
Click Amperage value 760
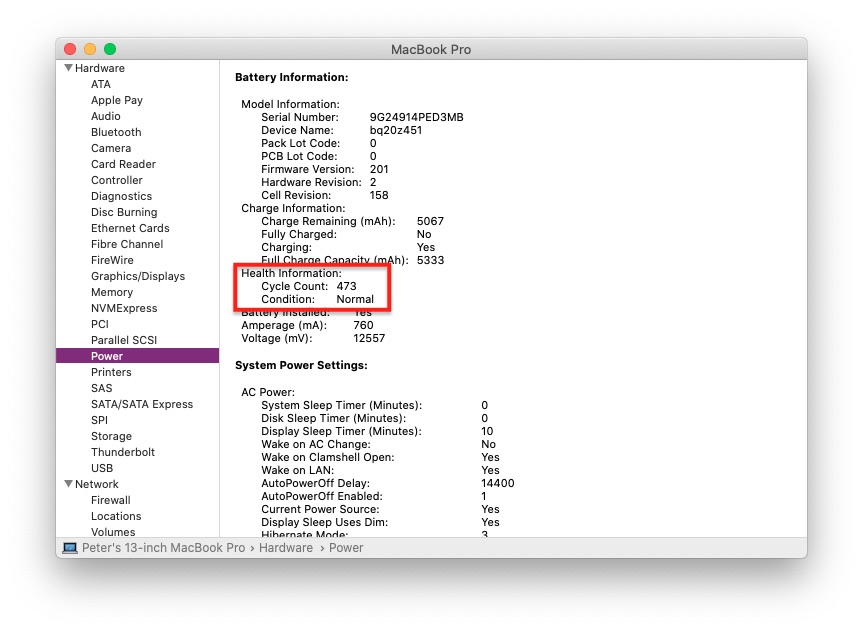[x=363, y=325]
